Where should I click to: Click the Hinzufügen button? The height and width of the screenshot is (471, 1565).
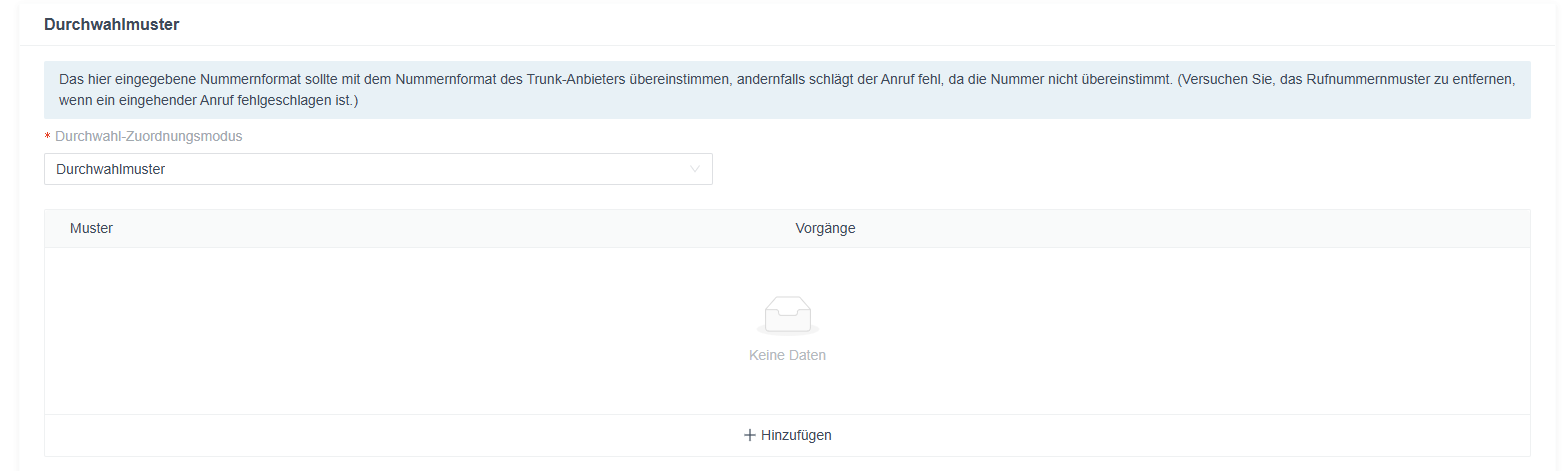click(x=787, y=435)
